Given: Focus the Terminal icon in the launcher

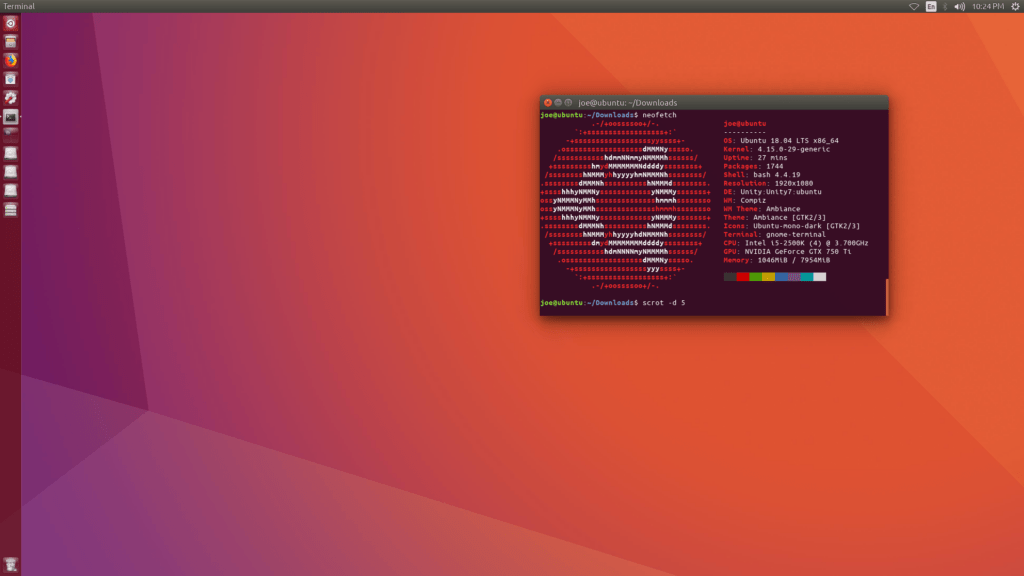Looking at the screenshot, I should 10,117.
